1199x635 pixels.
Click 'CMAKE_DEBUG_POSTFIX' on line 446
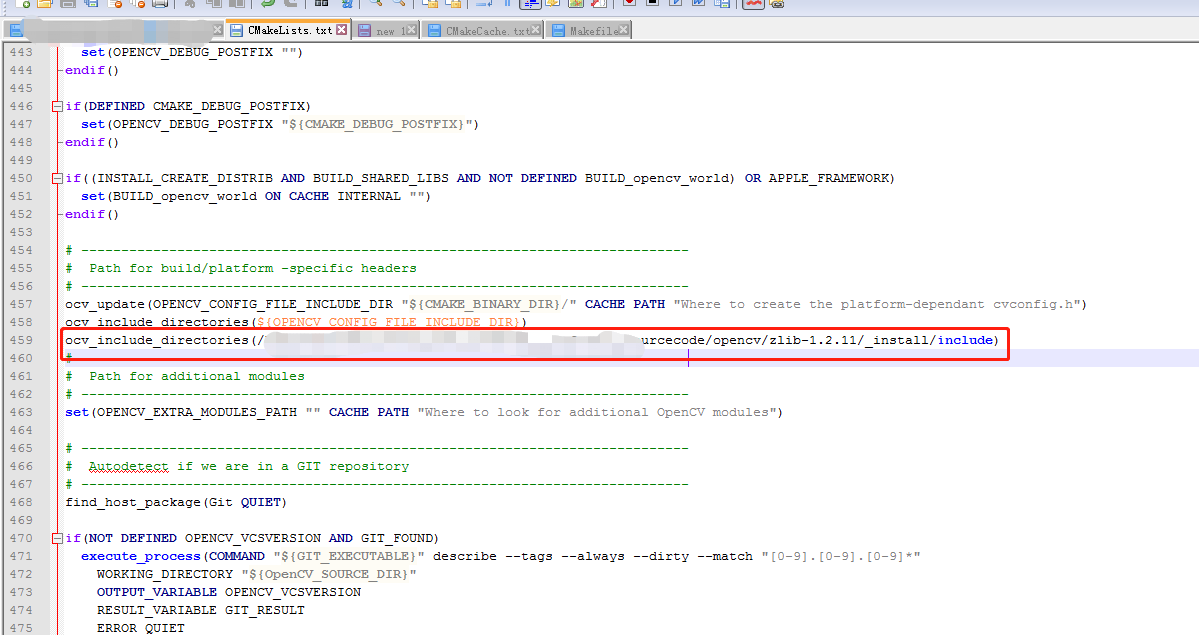coord(229,106)
